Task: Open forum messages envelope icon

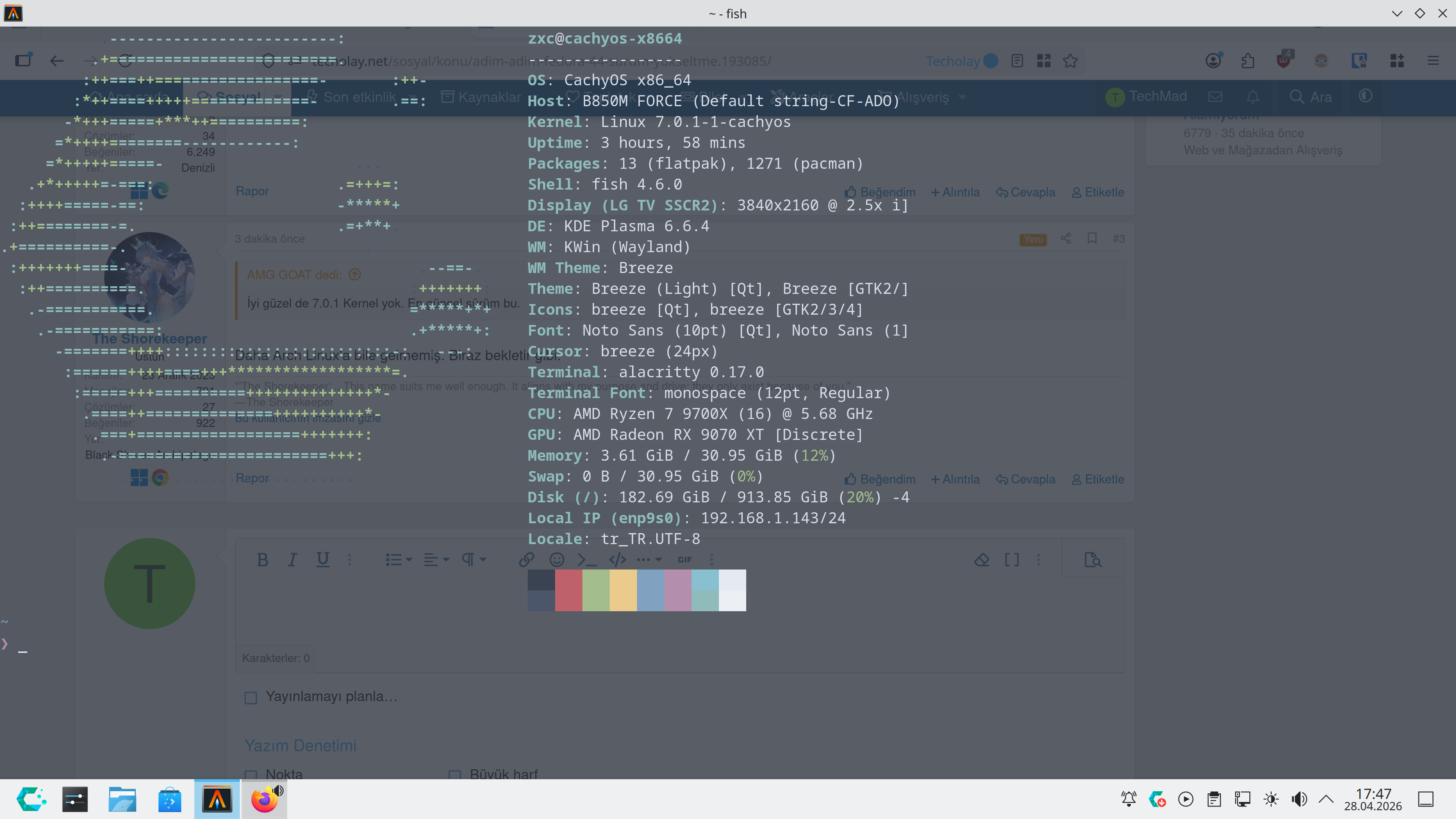Action: [1215, 97]
